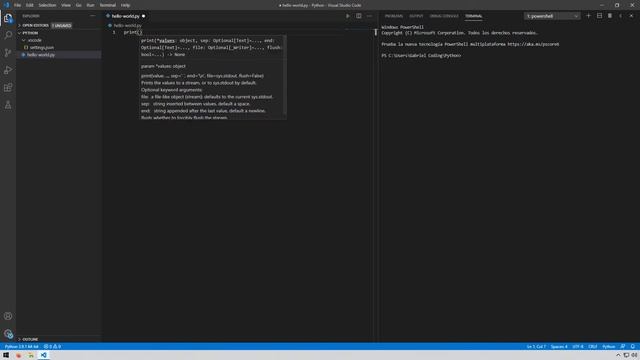
Task: Show hidden system tray icons
Action: tap(618, 356)
